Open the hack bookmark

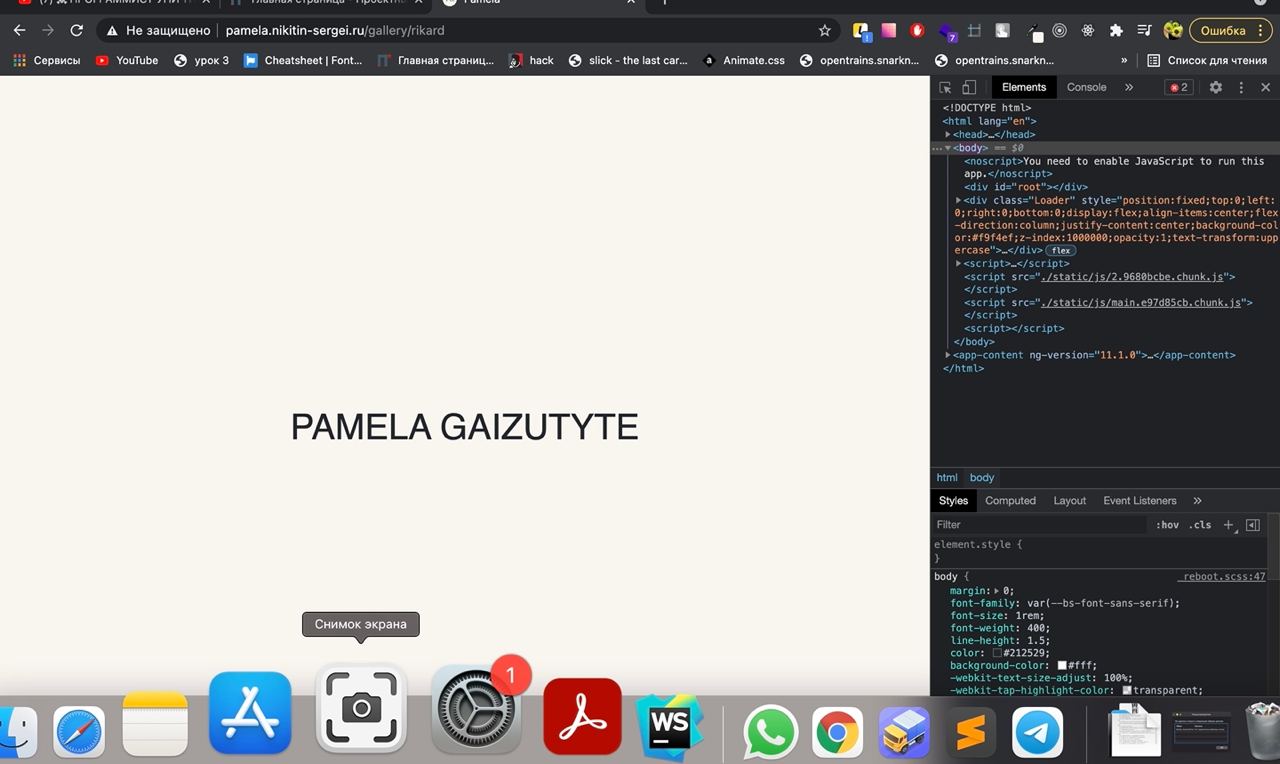pyautogui.click(x=531, y=60)
